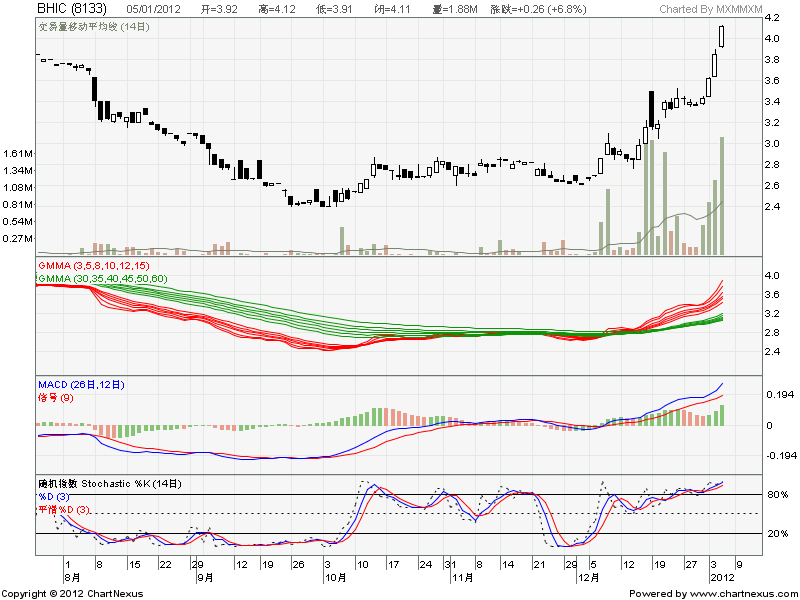Click the blue %D (3) legend label
800x600 pixels.
pos(52,496)
